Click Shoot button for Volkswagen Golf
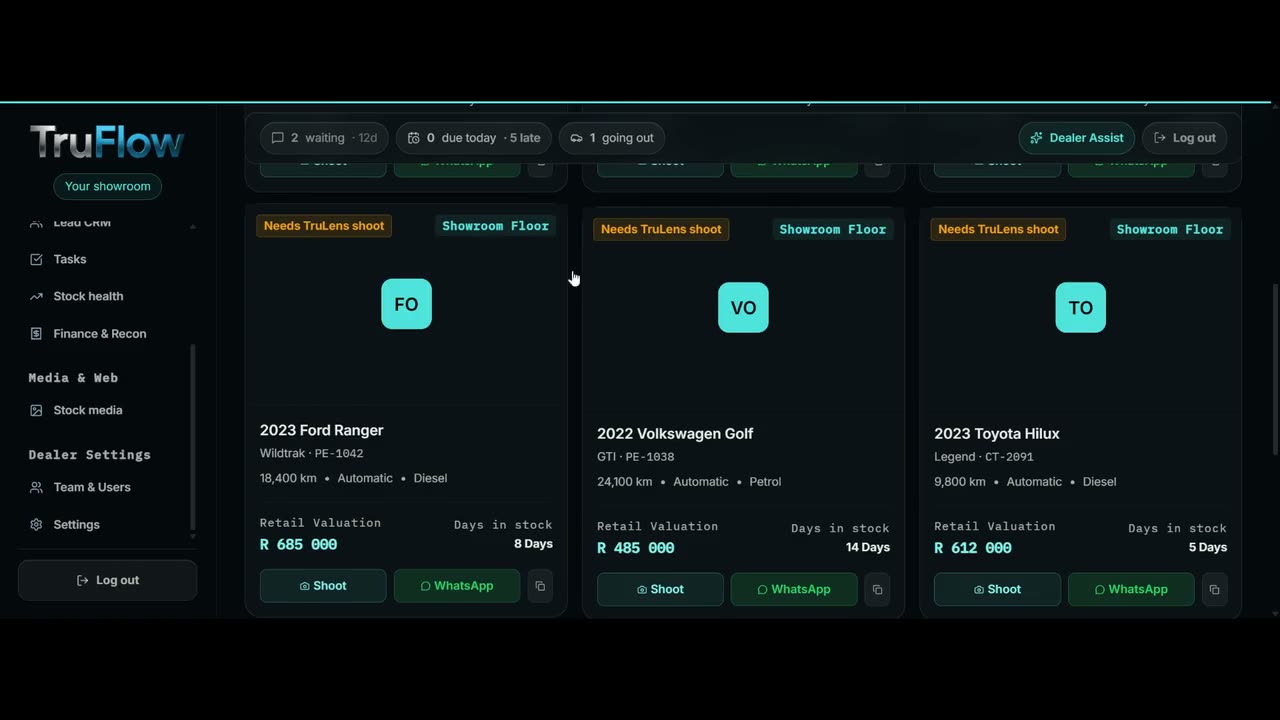 [660, 589]
